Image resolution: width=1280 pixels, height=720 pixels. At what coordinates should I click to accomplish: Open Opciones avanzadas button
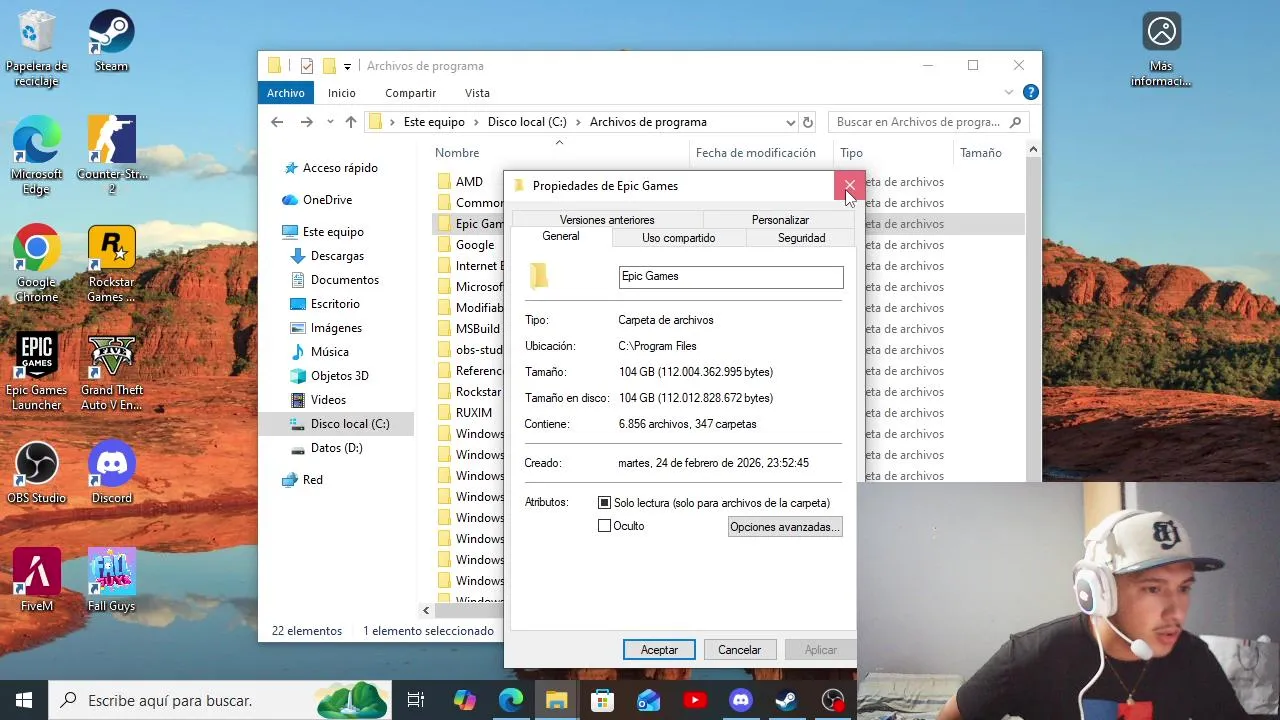pyautogui.click(x=785, y=527)
